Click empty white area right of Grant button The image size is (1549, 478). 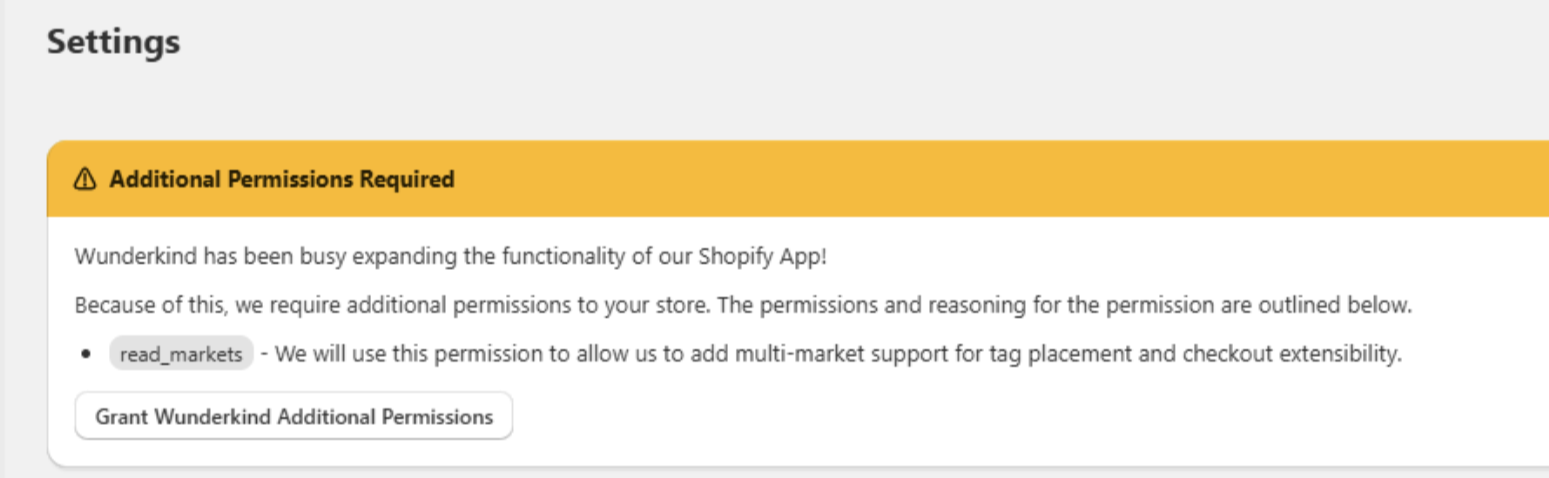coord(1000,416)
